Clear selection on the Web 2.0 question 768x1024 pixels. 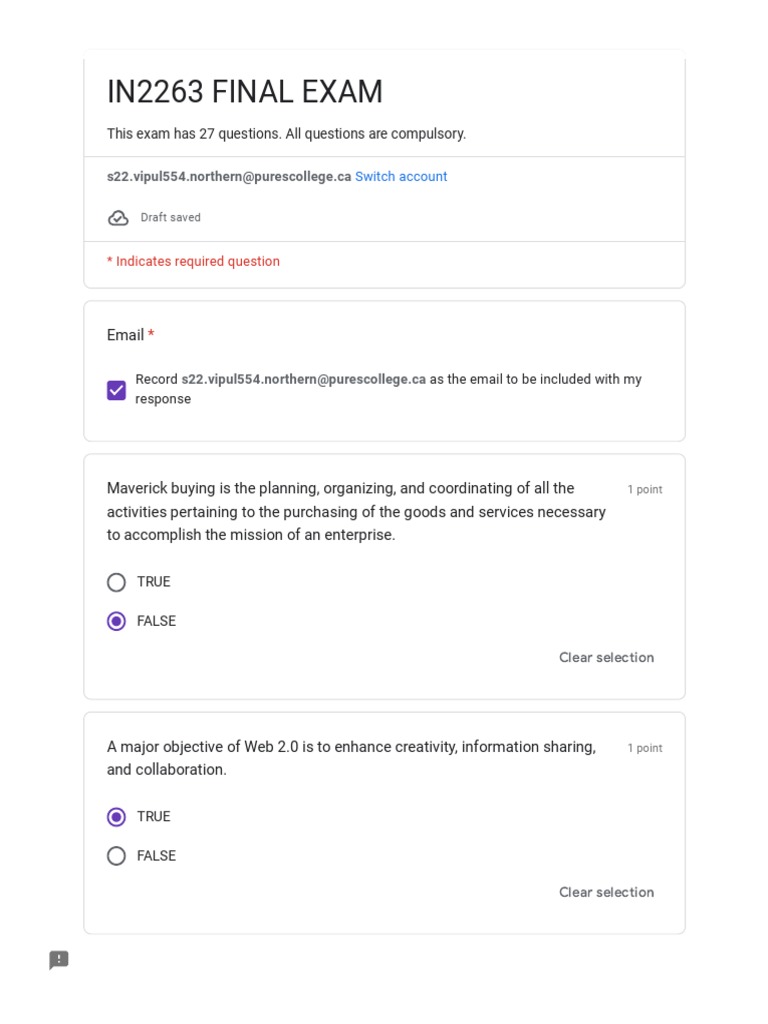pos(606,892)
